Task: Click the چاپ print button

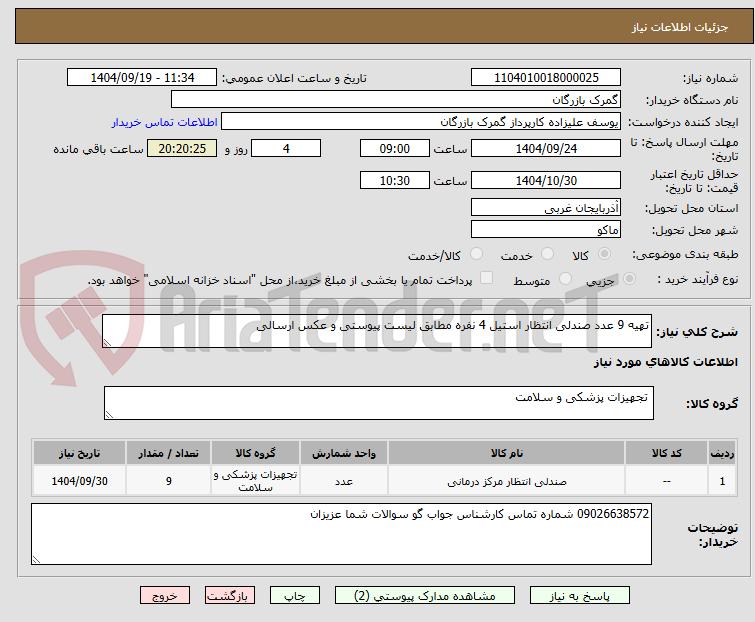Action: [295, 596]
